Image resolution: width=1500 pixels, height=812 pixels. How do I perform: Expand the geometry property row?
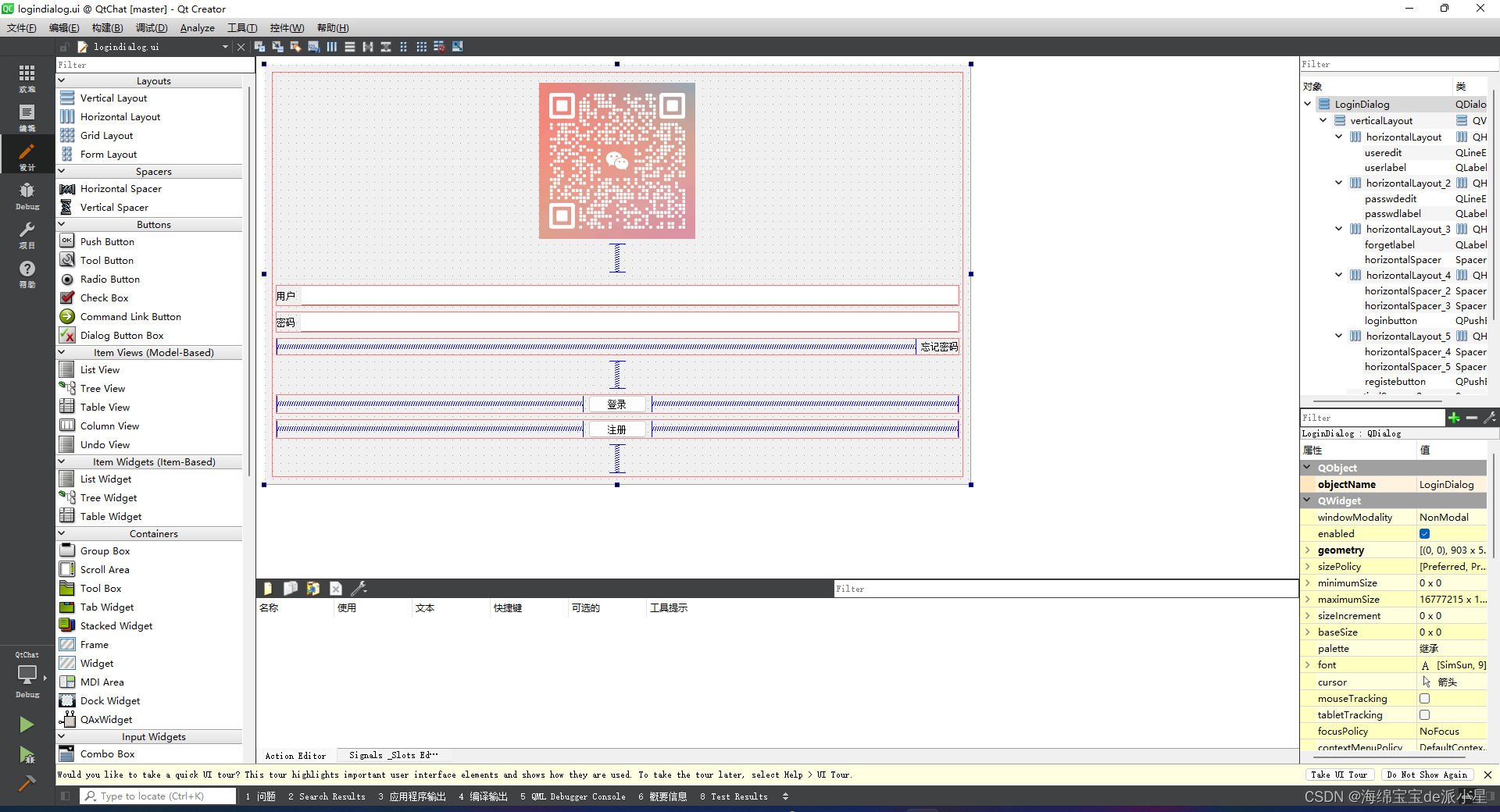point(1307,550)
